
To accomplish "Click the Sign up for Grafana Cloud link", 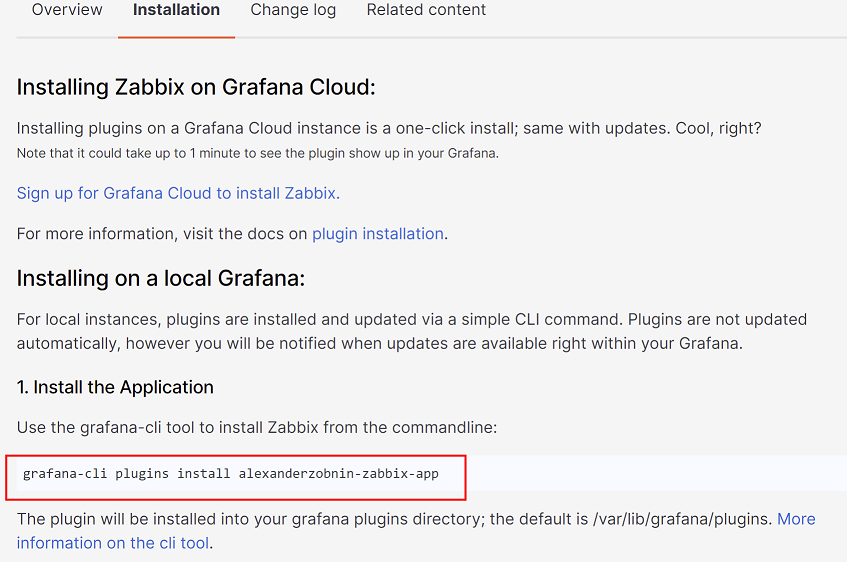I will pos(178,193).
